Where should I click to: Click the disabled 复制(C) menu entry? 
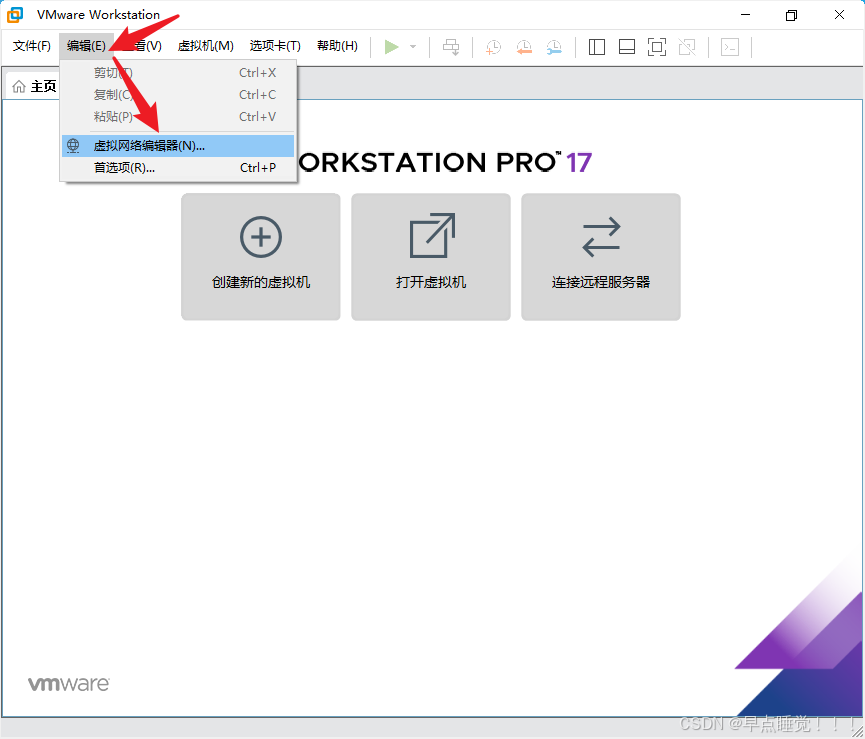(x=178, y=95)
